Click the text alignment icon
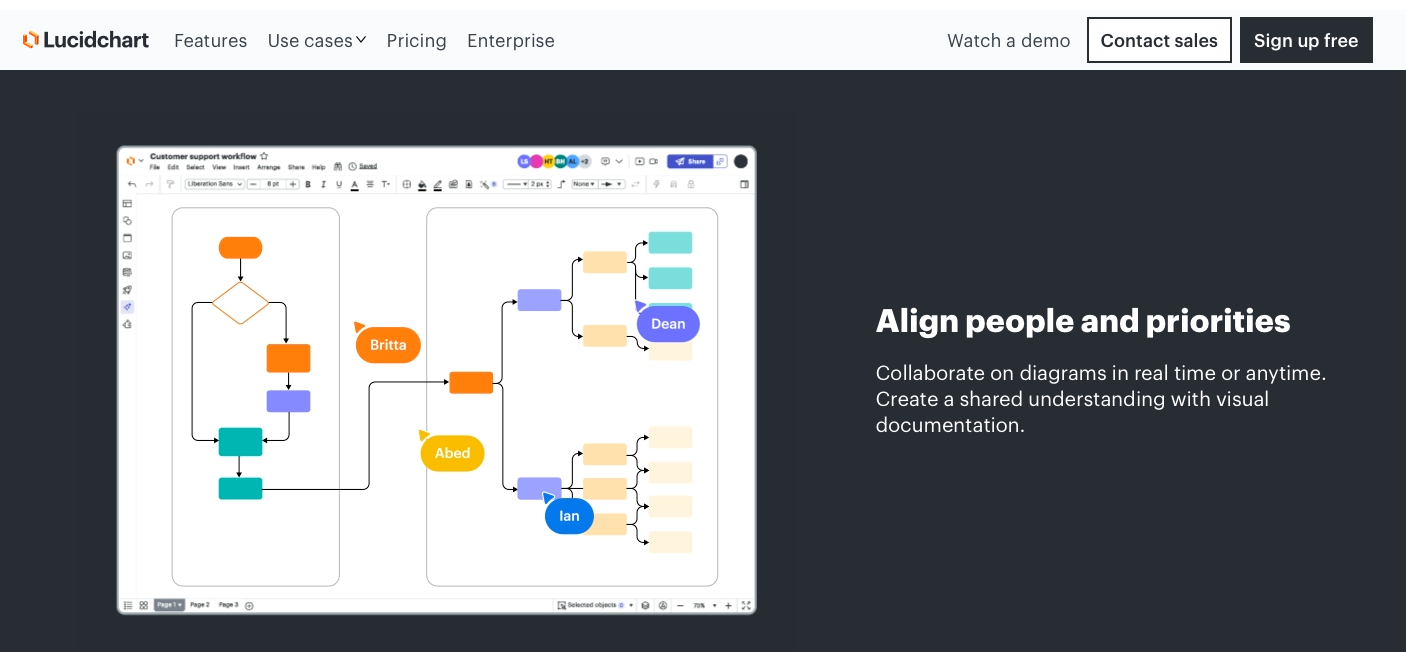Viewport: 1406px width, 652px height. [370, 184]
